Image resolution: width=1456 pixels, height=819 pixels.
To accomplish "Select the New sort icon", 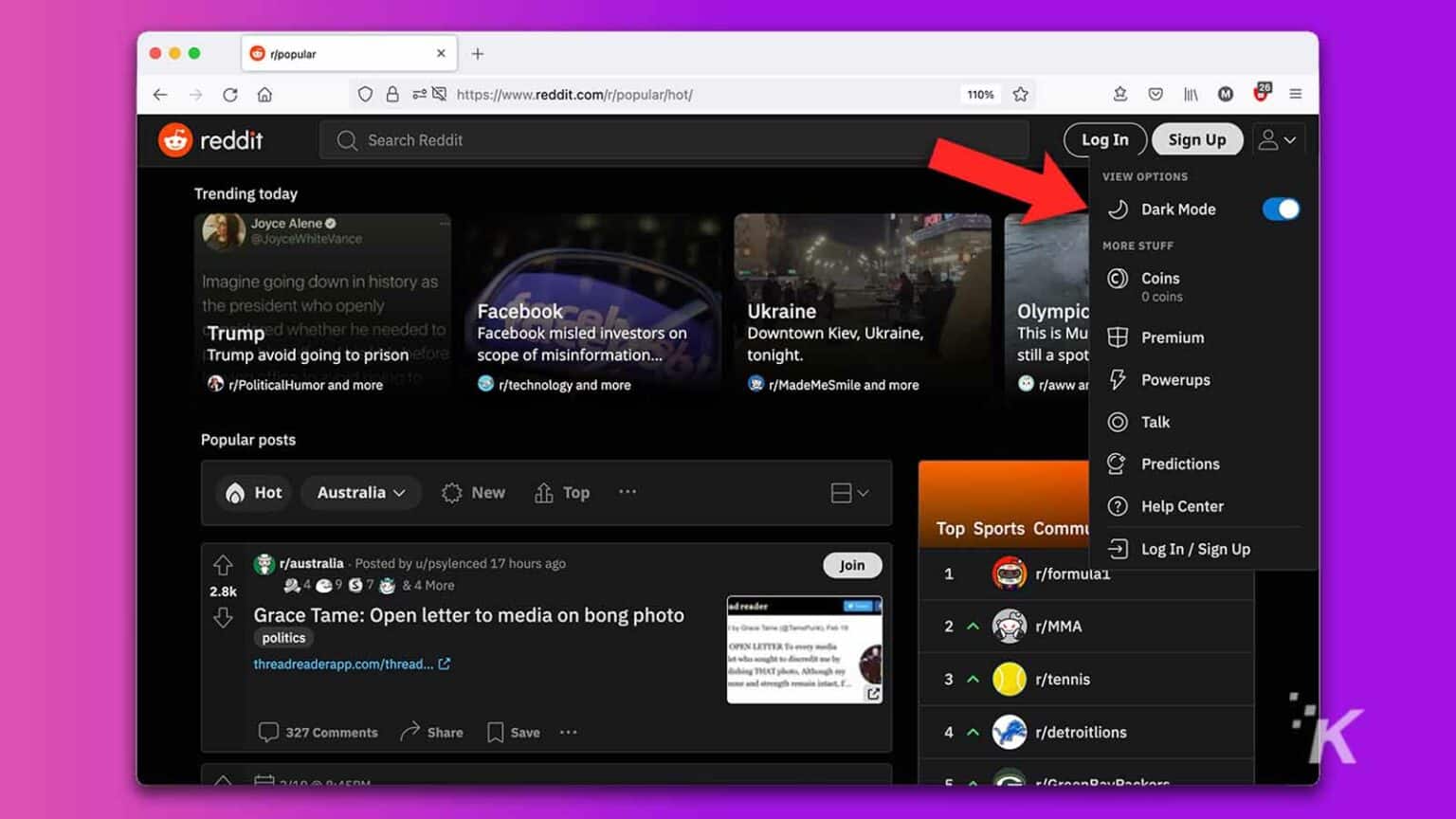I will click(451, 492).
